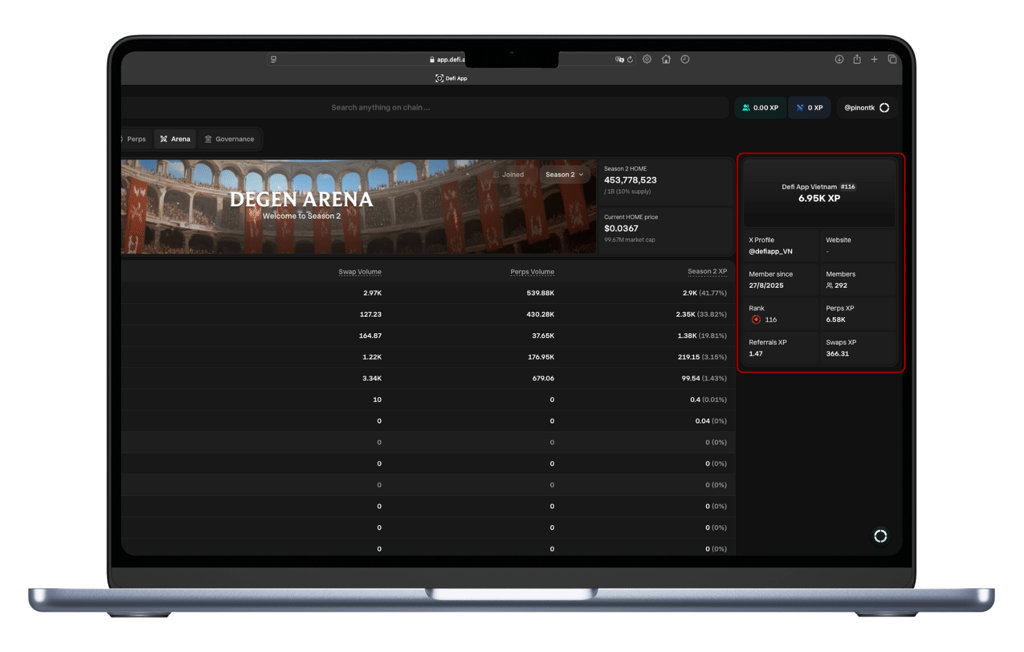The image size is (1024, 652).
Task: Click the 0.04 (0%) Season 2 XP cell
Action: coord(711,421)
